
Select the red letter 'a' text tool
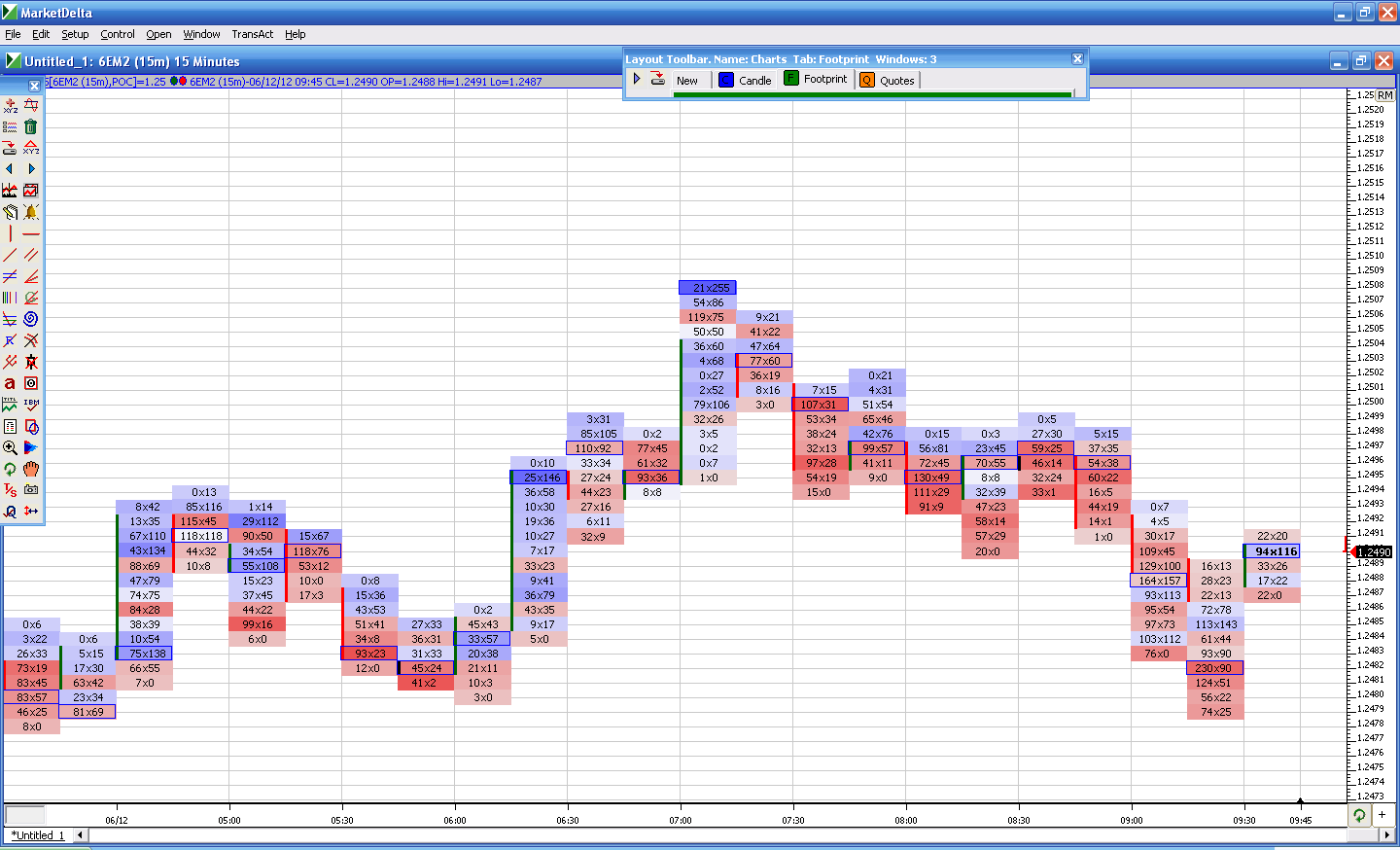pos(10,383)
